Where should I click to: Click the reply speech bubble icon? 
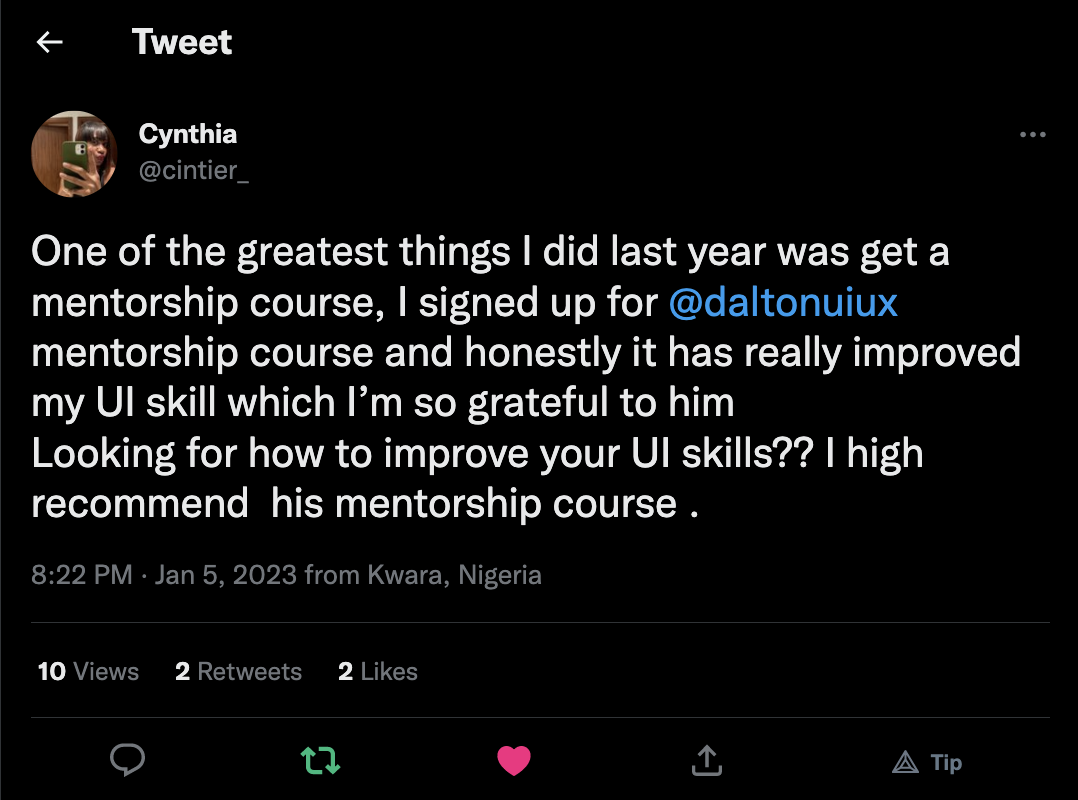pyautogui.click(x=127, y=760)
